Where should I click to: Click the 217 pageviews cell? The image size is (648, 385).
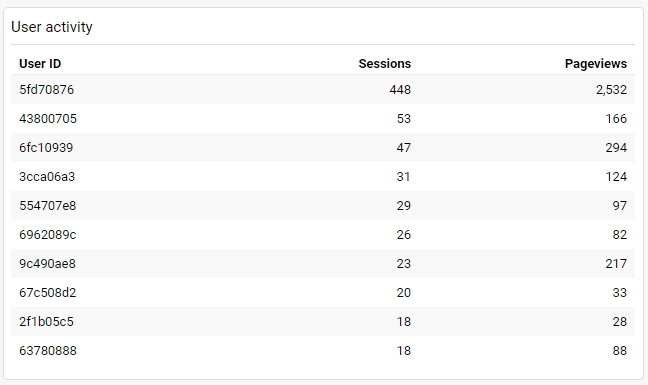[x=616, y=264]
